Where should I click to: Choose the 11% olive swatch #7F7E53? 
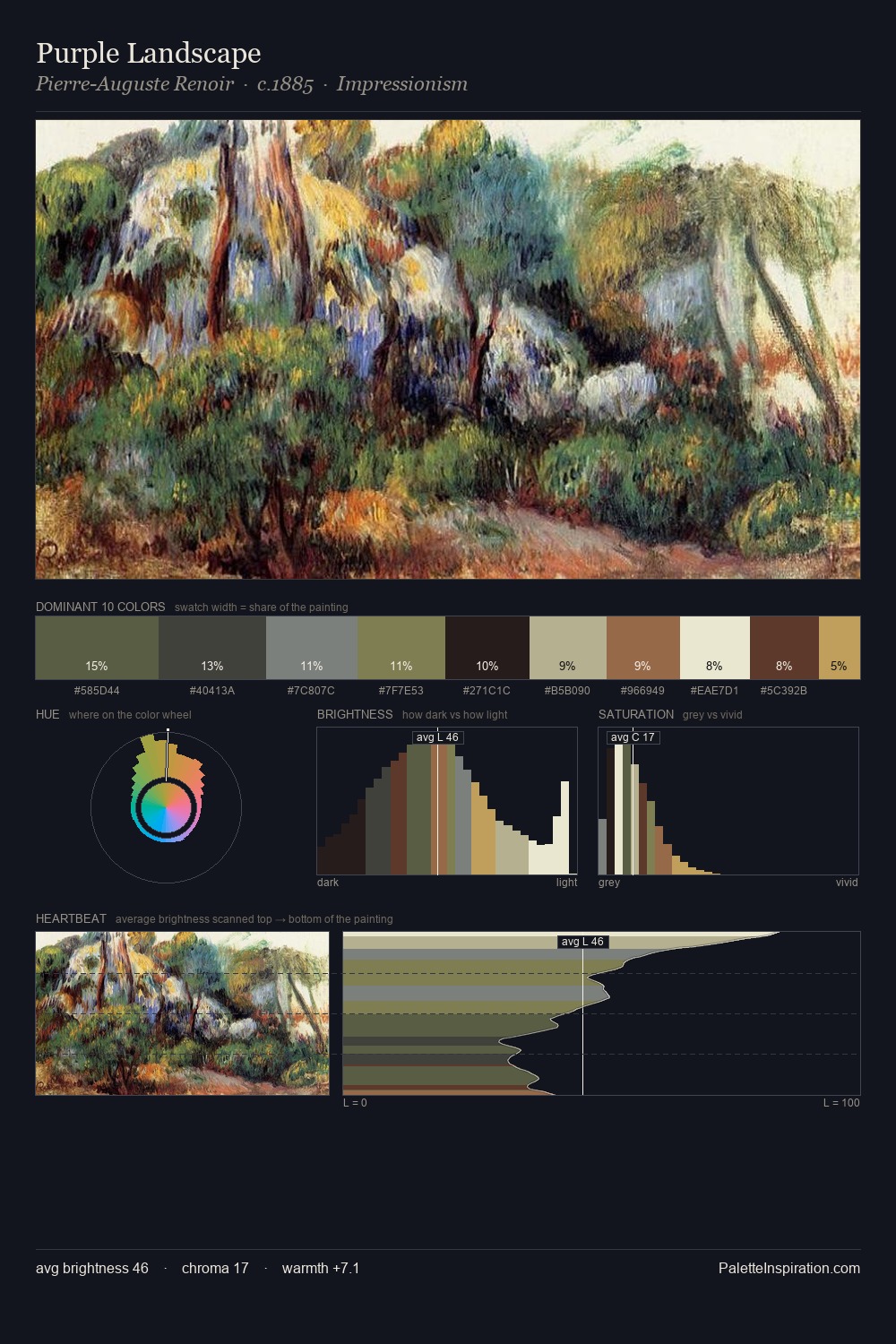pos(401,648)
